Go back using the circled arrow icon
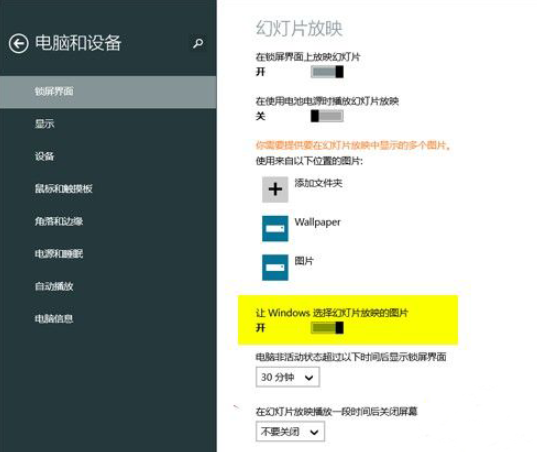Image resolution: width=537 pixels, height=452 pixels. pos(18,44)
